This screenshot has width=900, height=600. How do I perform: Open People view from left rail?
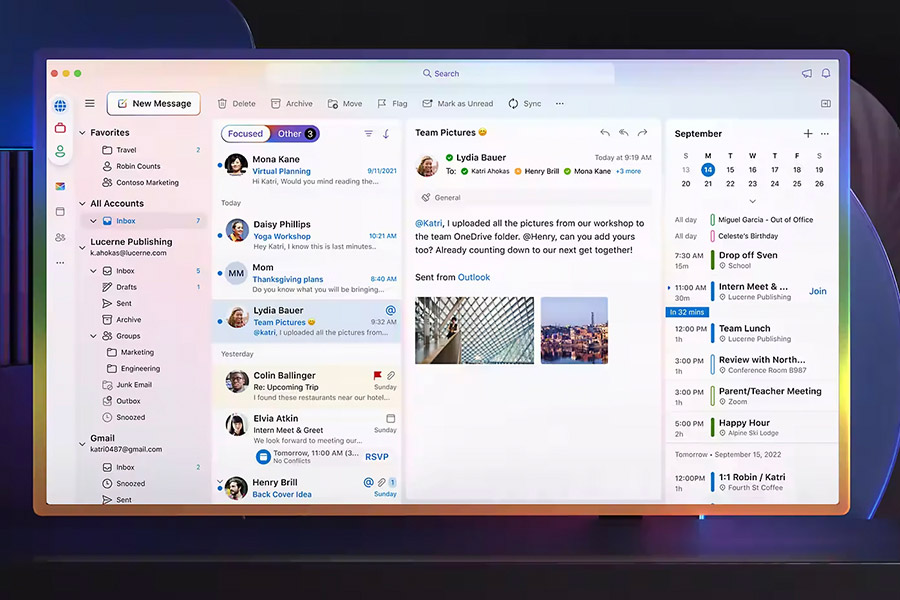coord(60,237)
